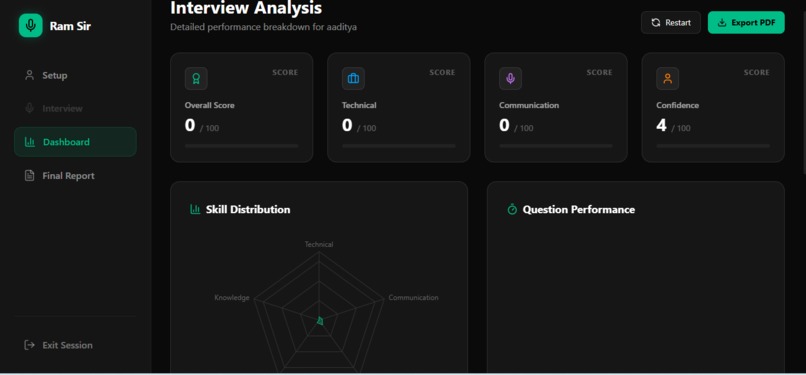Click the exit arrow icon beside Exit Session
The width and height of the screenshot is (806, 375).
[30, 345]
